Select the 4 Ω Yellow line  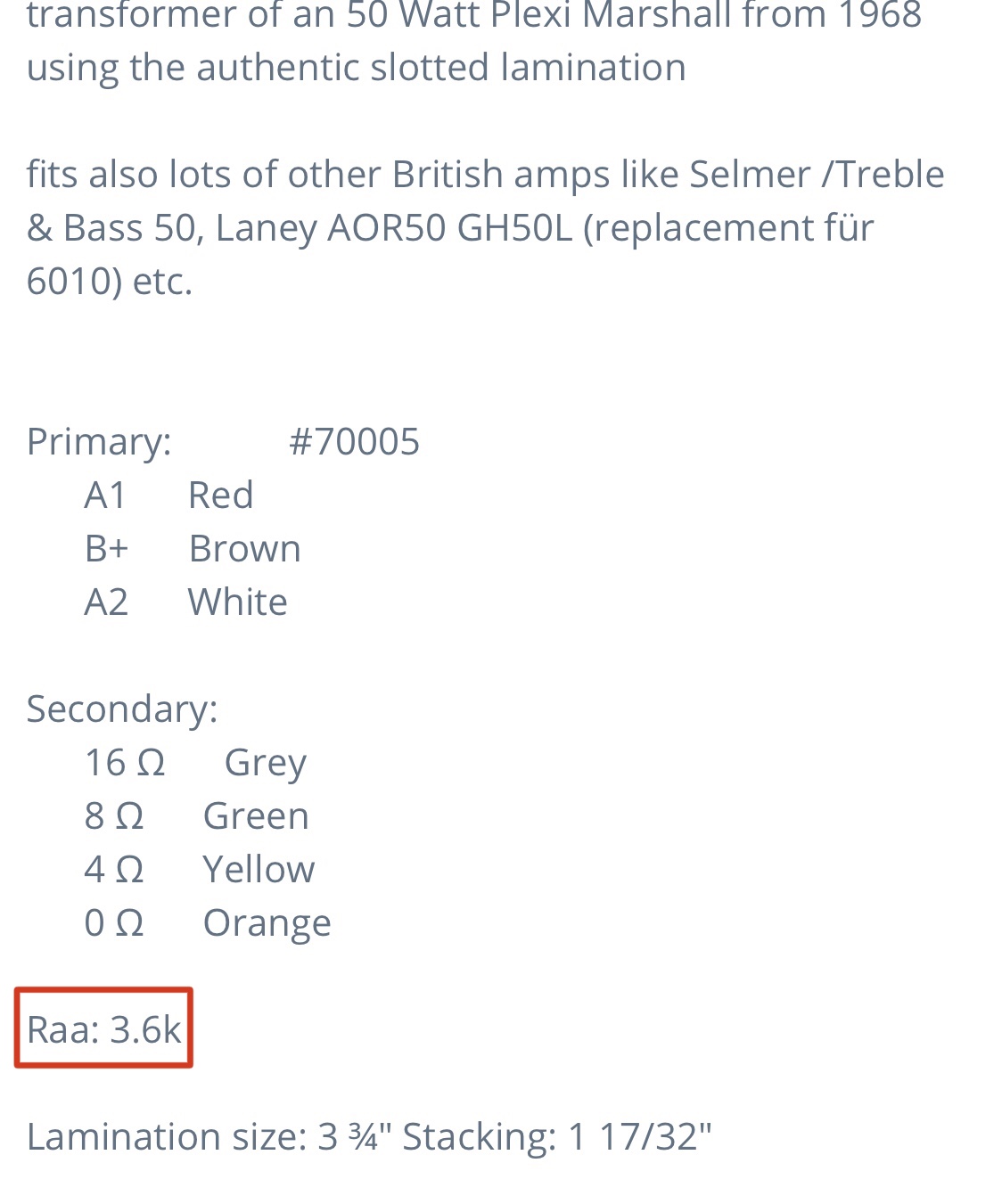pos(199,869)
